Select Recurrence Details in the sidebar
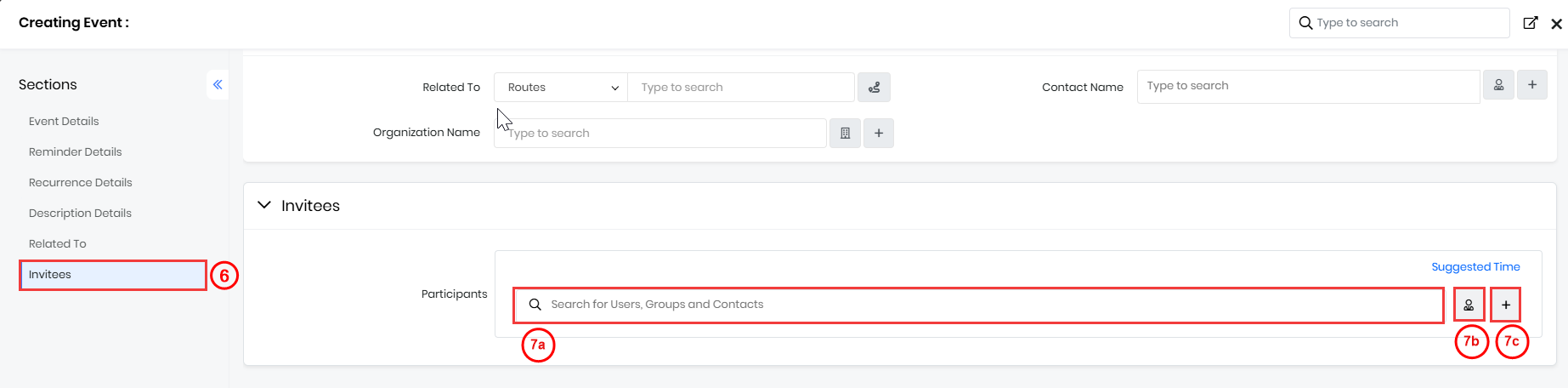 click(80, 183)
